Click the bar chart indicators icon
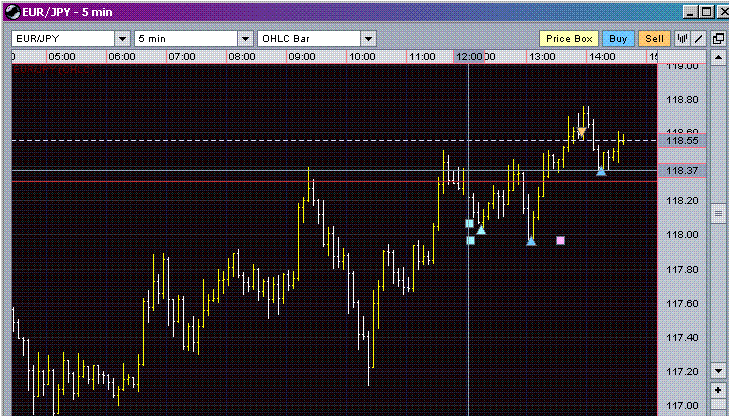Viewport: 729px width, 416px height. [x=683, y=38]
